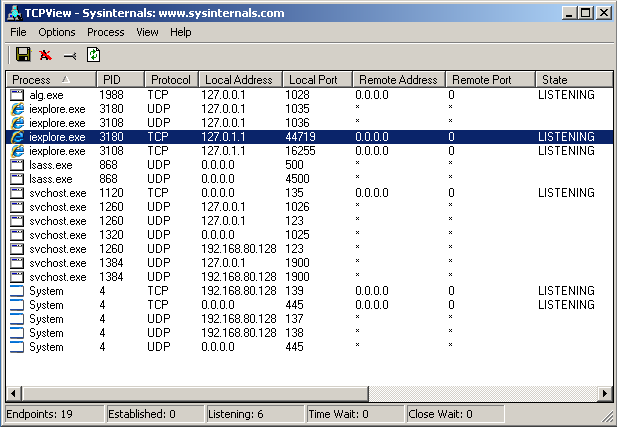Click the svchost.exe icon on port 1025 row
This screenshot has width=617, height=427.
click(17, 235)
